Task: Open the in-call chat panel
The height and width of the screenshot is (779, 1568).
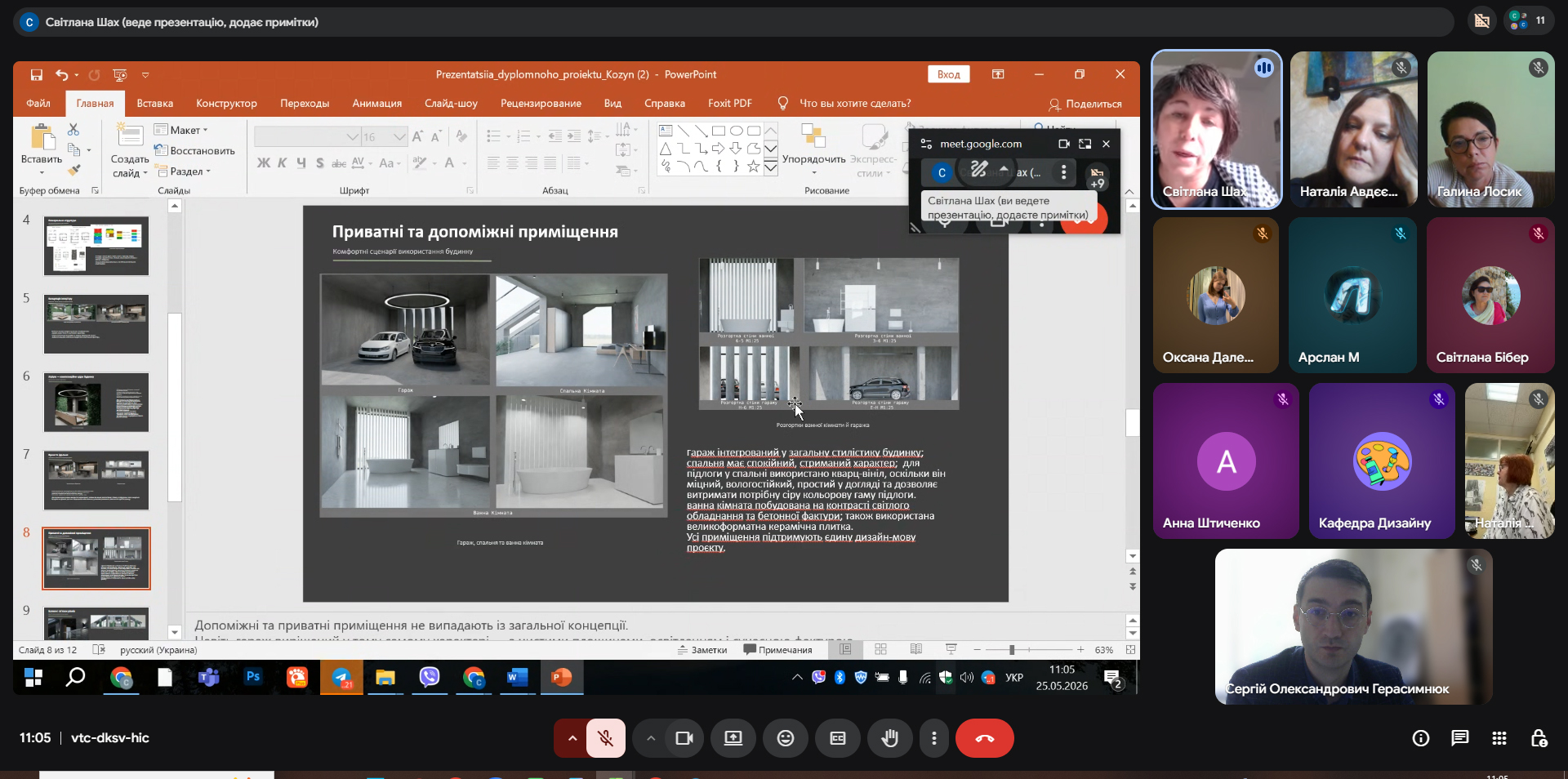Action: tap(1460, 738)
